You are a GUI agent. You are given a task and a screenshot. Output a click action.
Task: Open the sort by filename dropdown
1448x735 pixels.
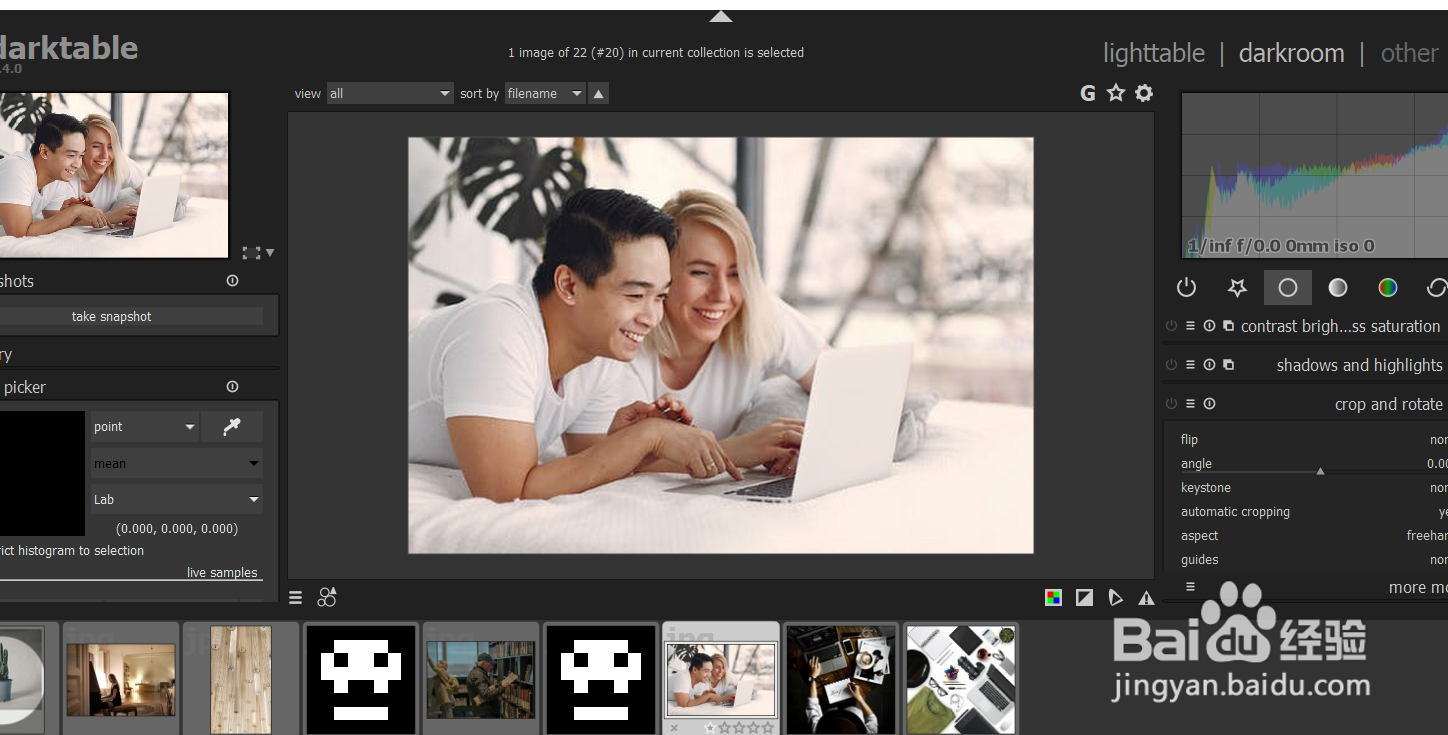click(x=545, y=94)
